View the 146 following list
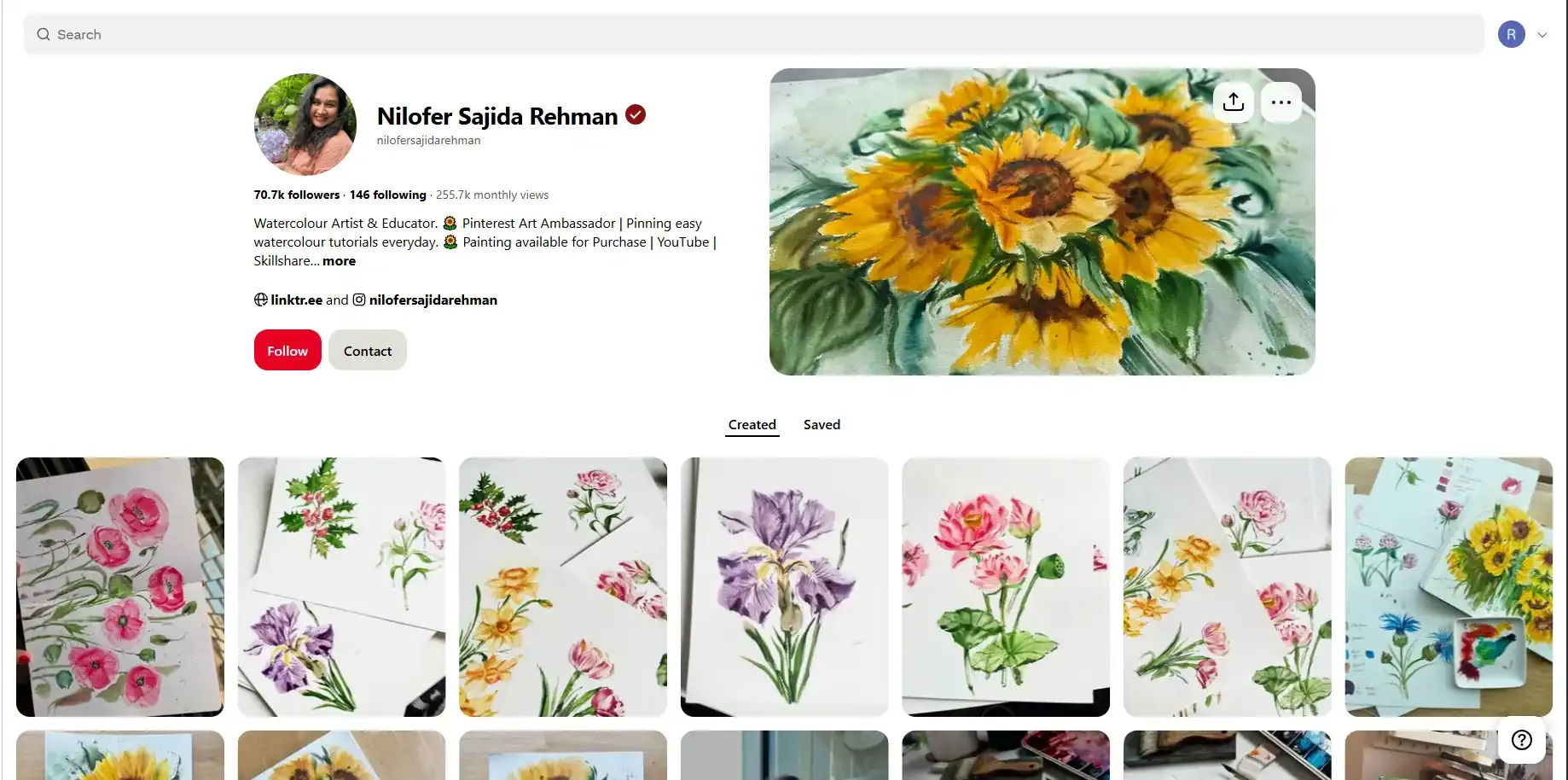Screen dimensions: 1568x780 click(x=388, y=195)
